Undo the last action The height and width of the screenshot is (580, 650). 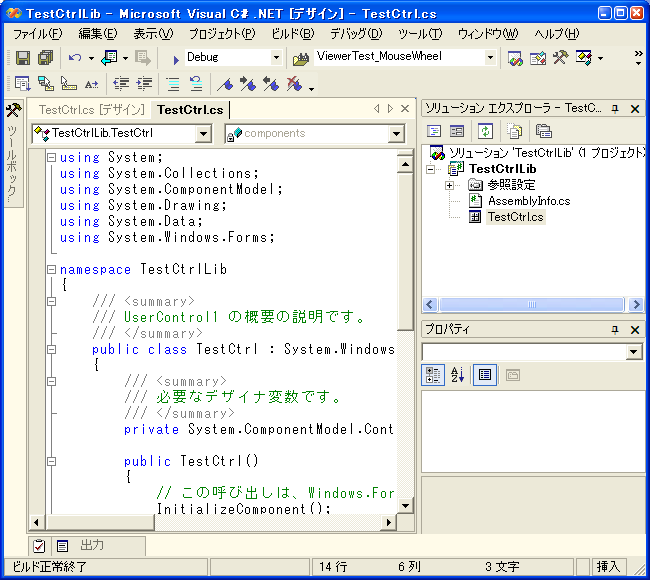[75, 58]
